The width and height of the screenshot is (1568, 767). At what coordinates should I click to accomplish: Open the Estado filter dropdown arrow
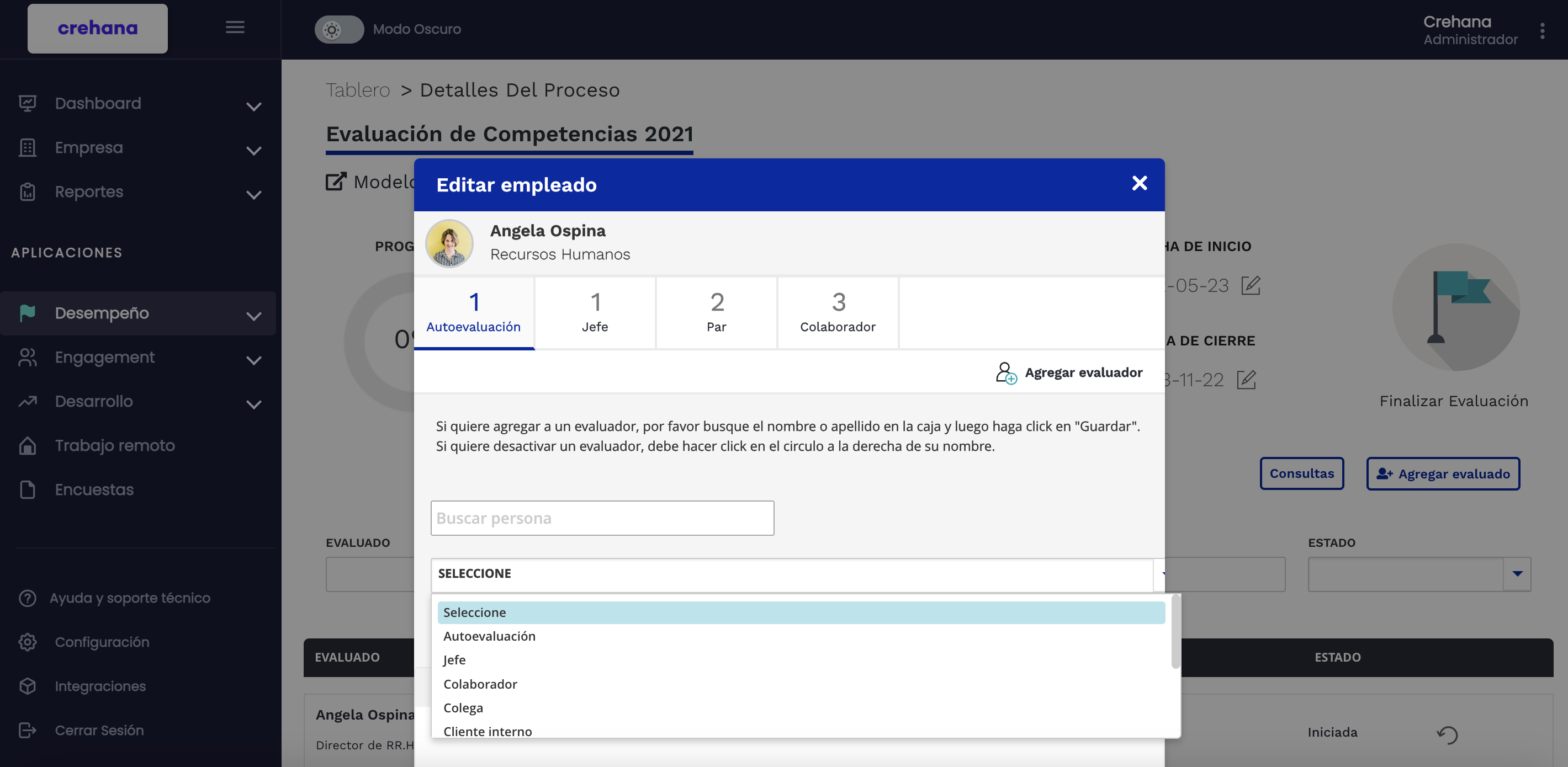click(x=1517, y=573)
